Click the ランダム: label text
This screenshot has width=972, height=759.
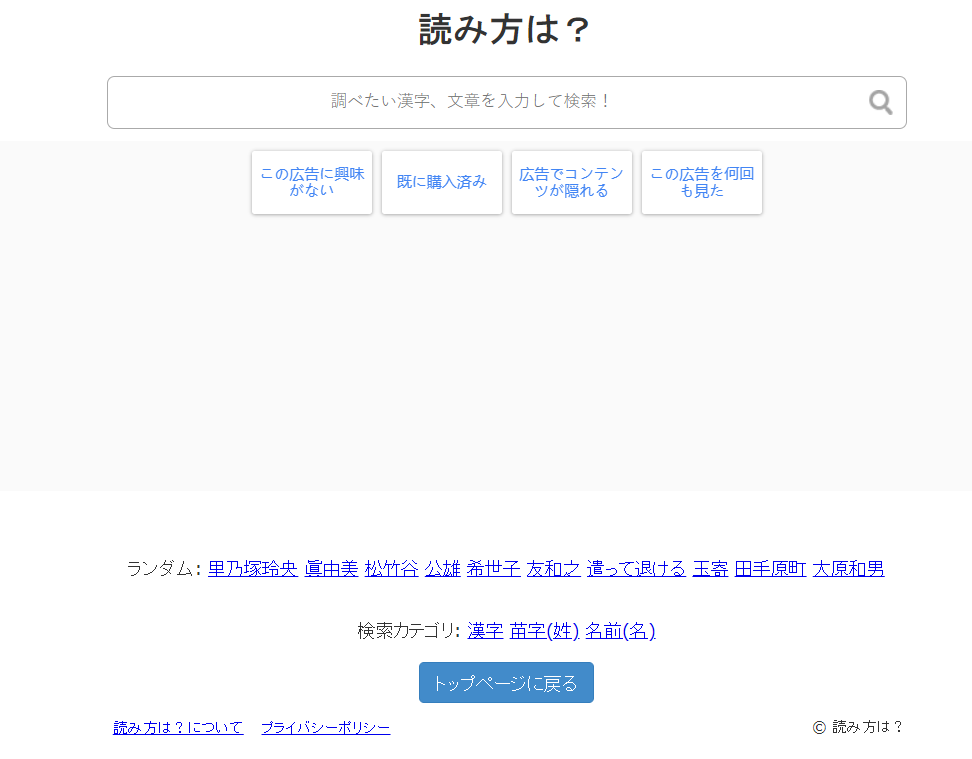click(164, 569)
